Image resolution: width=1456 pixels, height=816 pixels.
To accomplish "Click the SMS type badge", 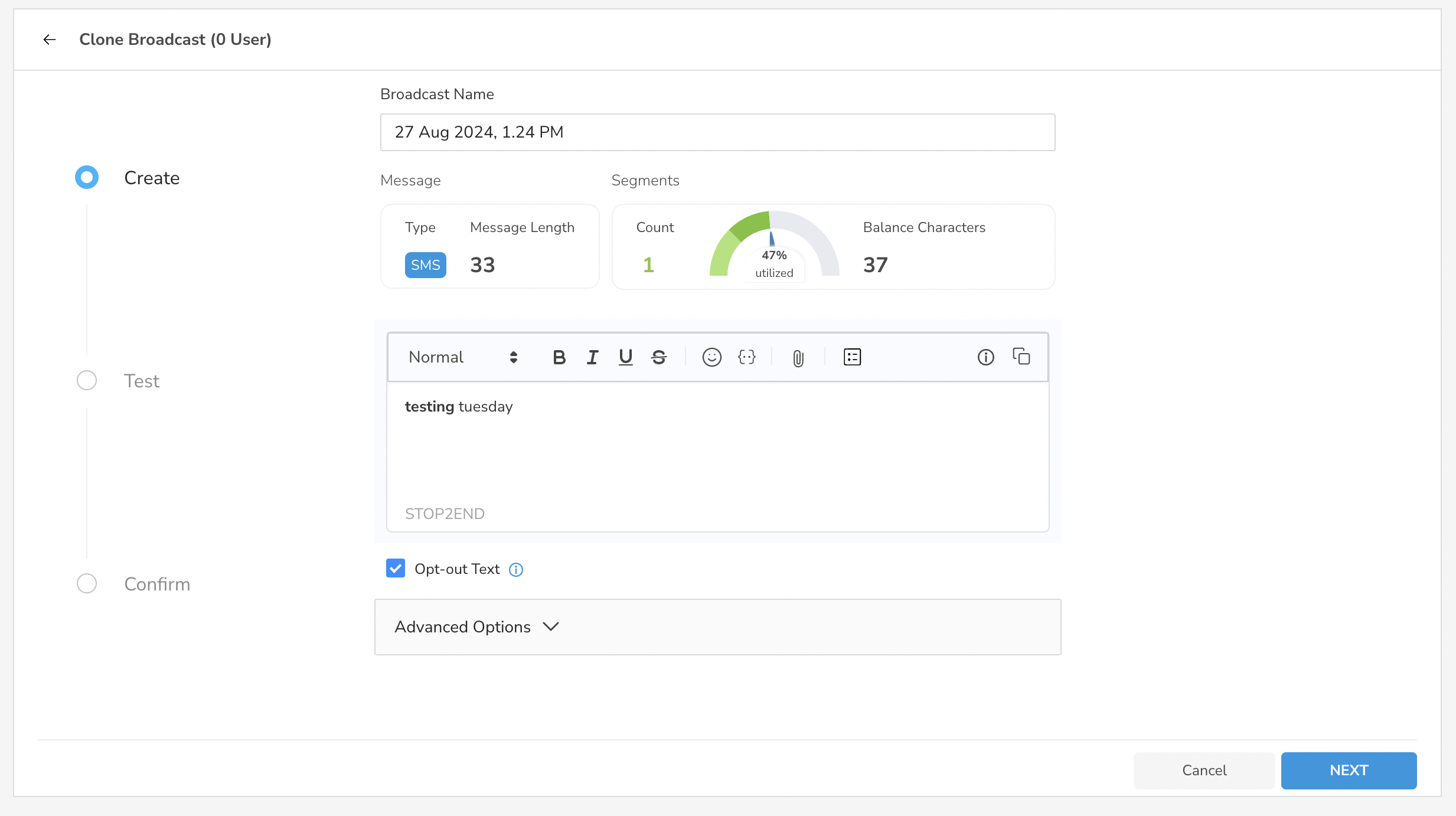I will click(425, 265).
